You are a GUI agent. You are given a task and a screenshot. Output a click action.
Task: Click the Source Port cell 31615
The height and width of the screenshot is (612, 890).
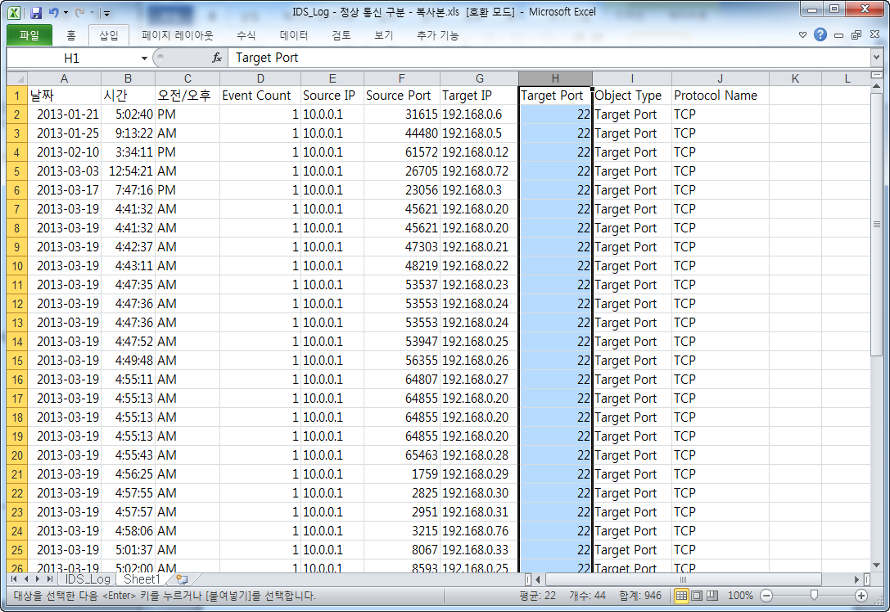401,115
